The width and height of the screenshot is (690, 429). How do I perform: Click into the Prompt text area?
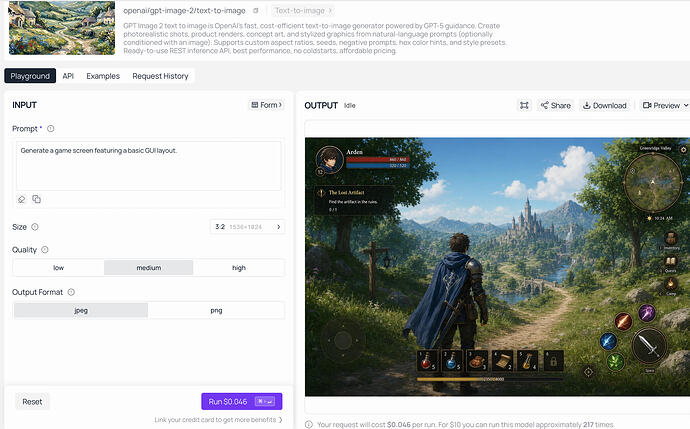point(149,166)
